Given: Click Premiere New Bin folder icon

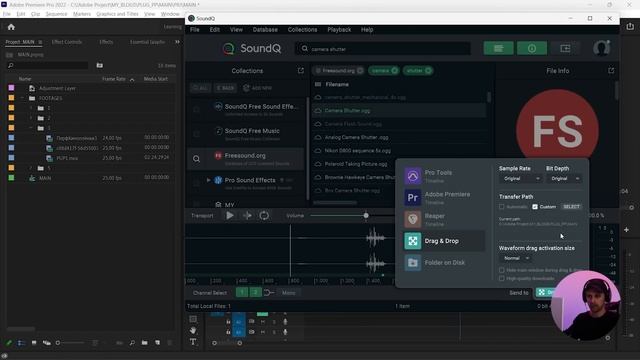Looking at the screenshot, I should coord(144,343).
